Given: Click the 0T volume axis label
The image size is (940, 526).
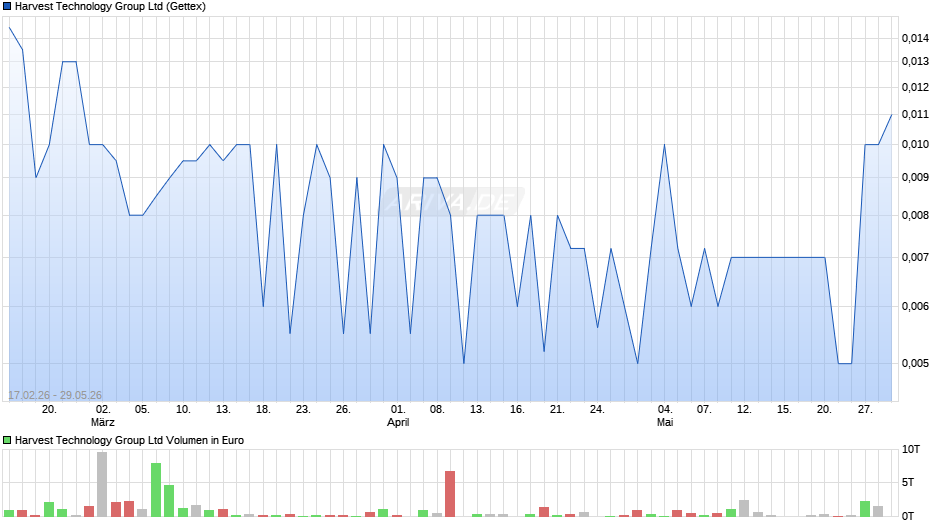Looking at the screenshot, I should [x=908, y=516].
